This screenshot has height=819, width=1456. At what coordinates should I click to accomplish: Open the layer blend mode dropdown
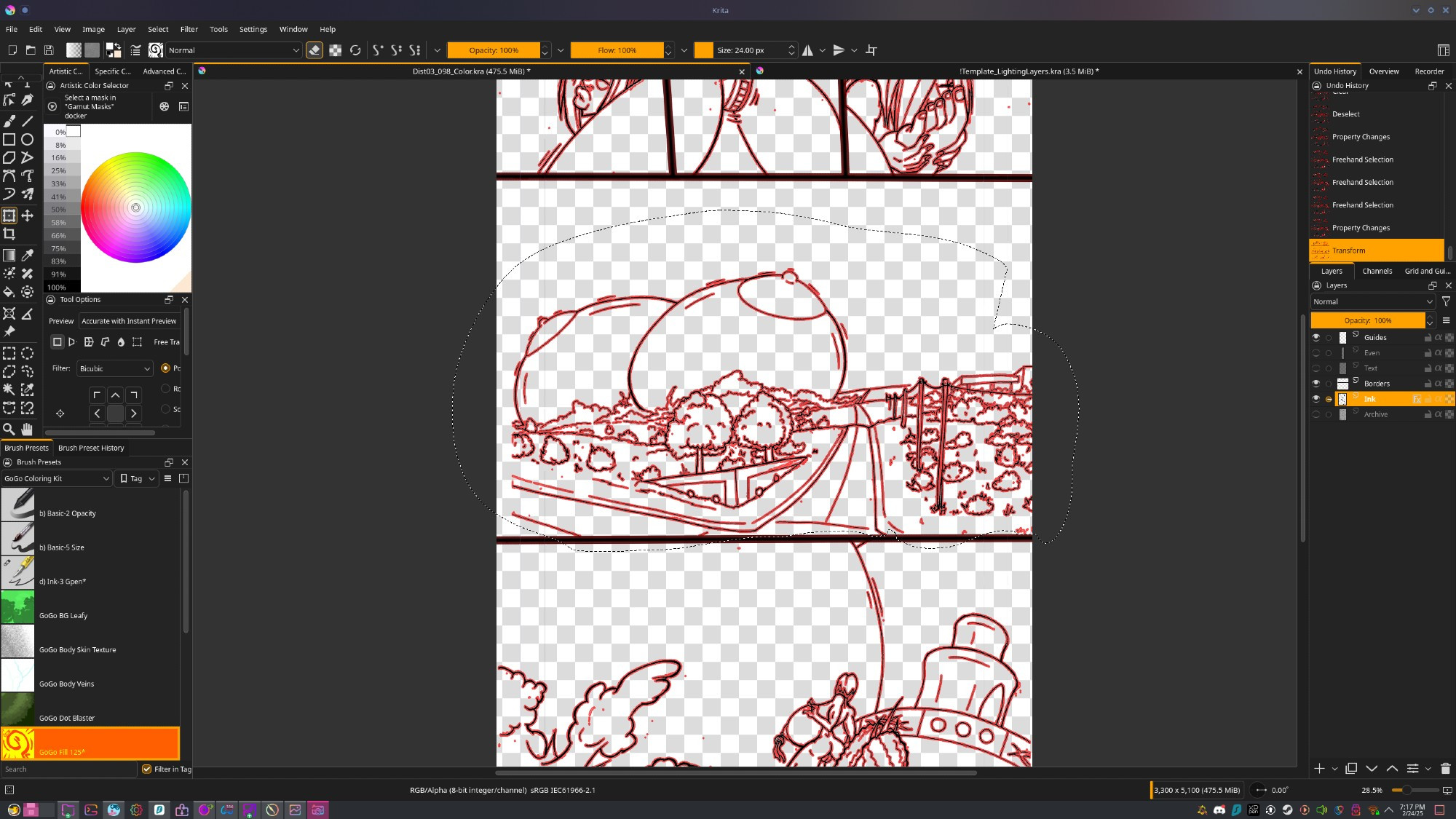1372,301
